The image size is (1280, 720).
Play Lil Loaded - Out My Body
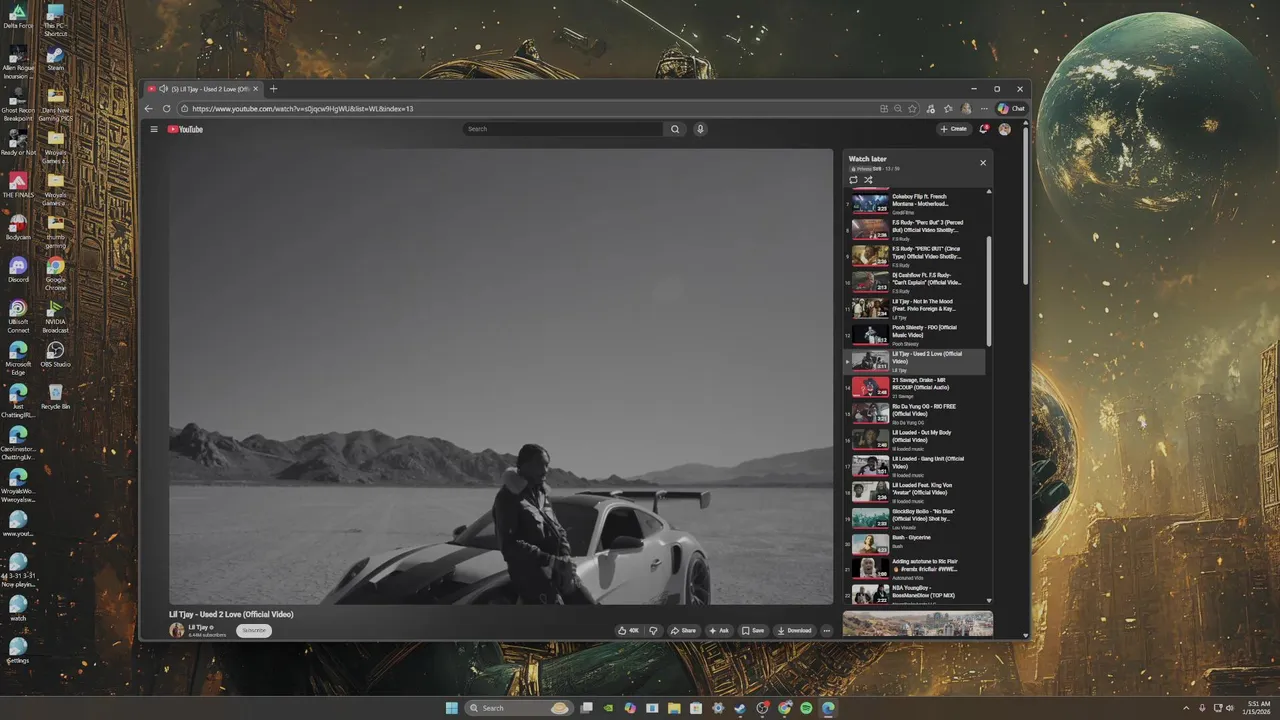tap(915, 439)
